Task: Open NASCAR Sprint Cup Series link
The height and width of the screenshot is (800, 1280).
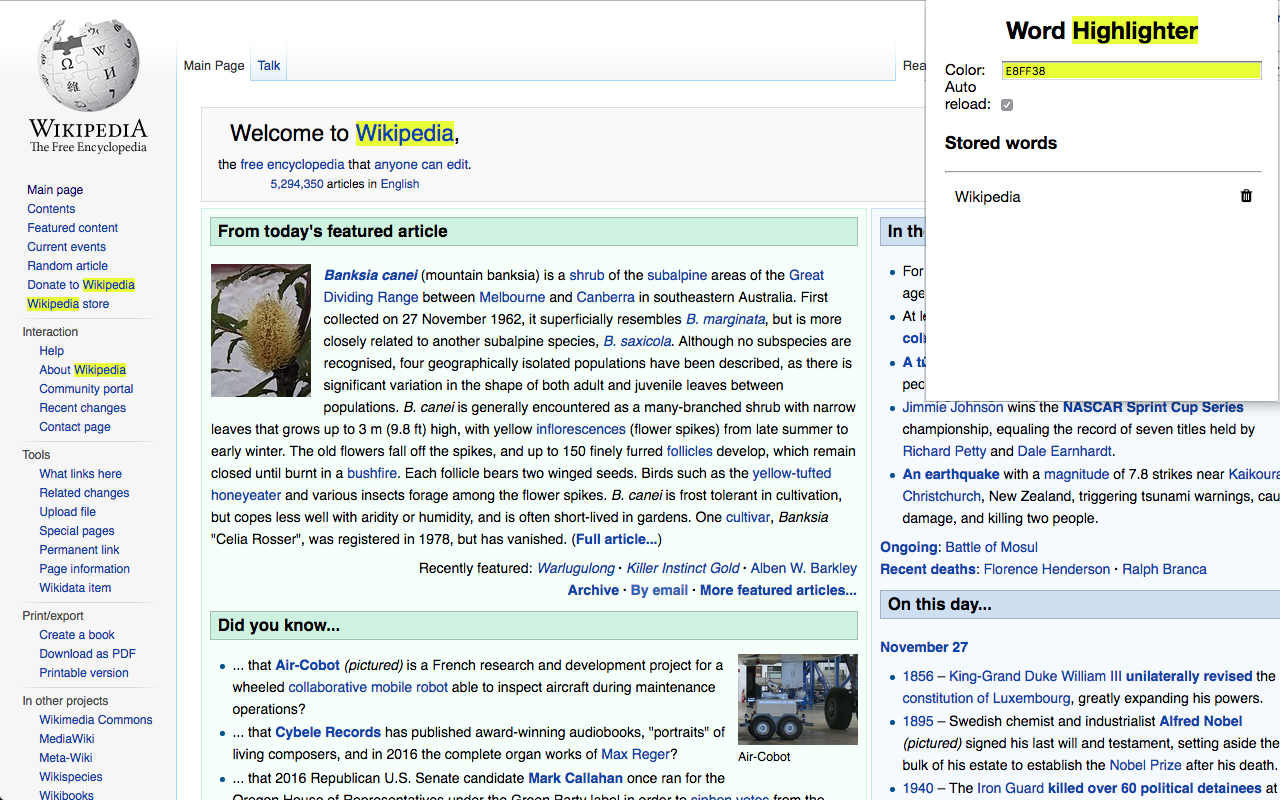Action: click(x=1153, y=407)
